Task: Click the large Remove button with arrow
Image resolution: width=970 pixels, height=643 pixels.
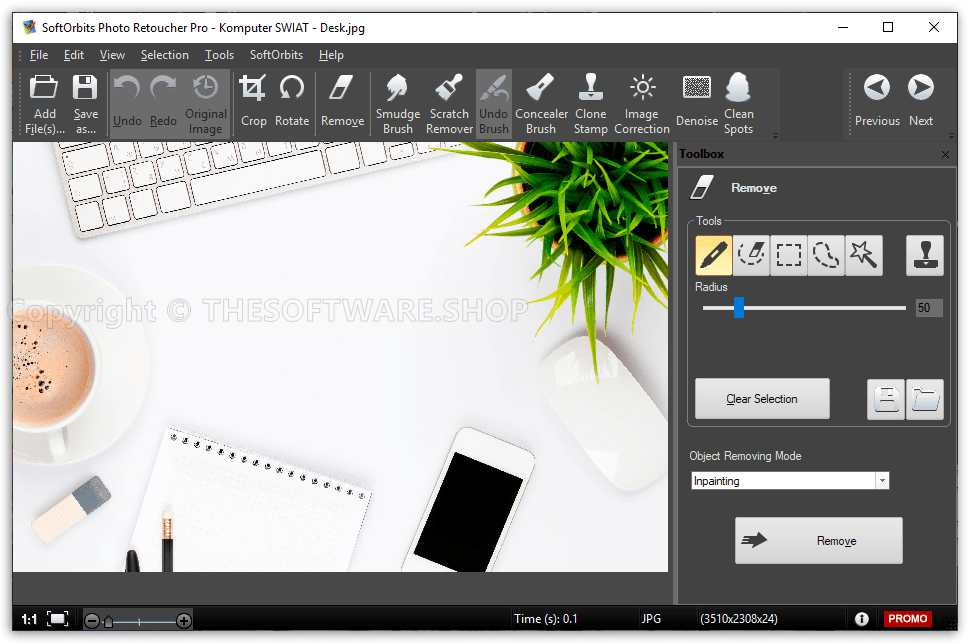Action: [x=818, y=540]
